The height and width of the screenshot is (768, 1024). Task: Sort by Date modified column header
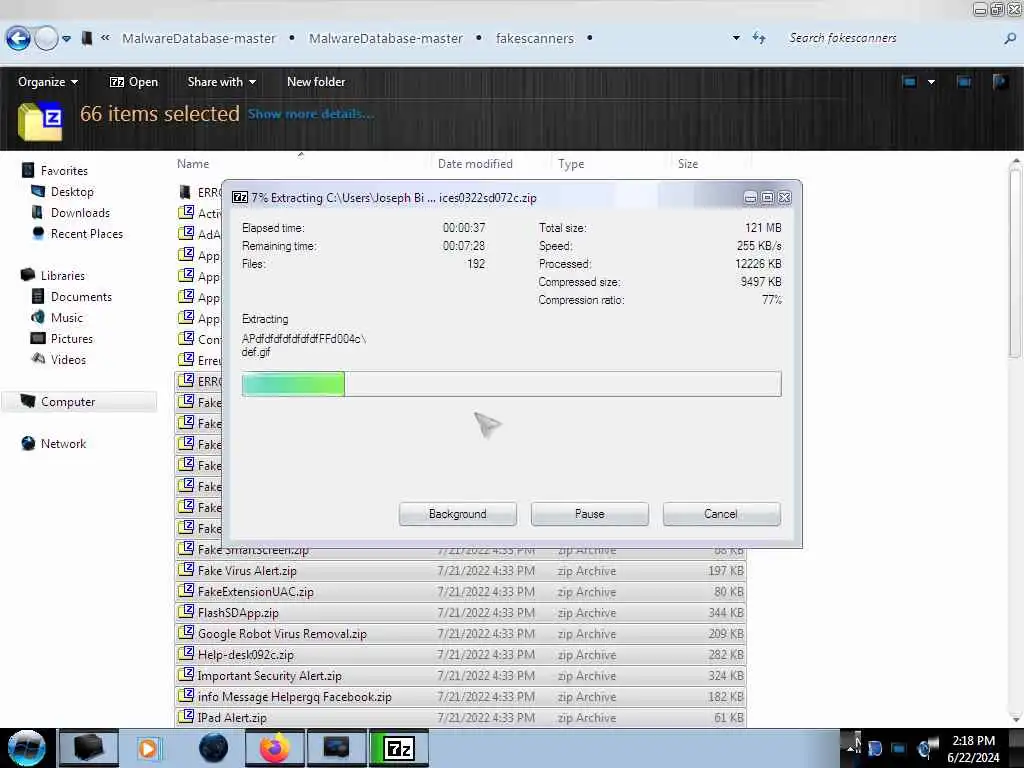(475, 164)
